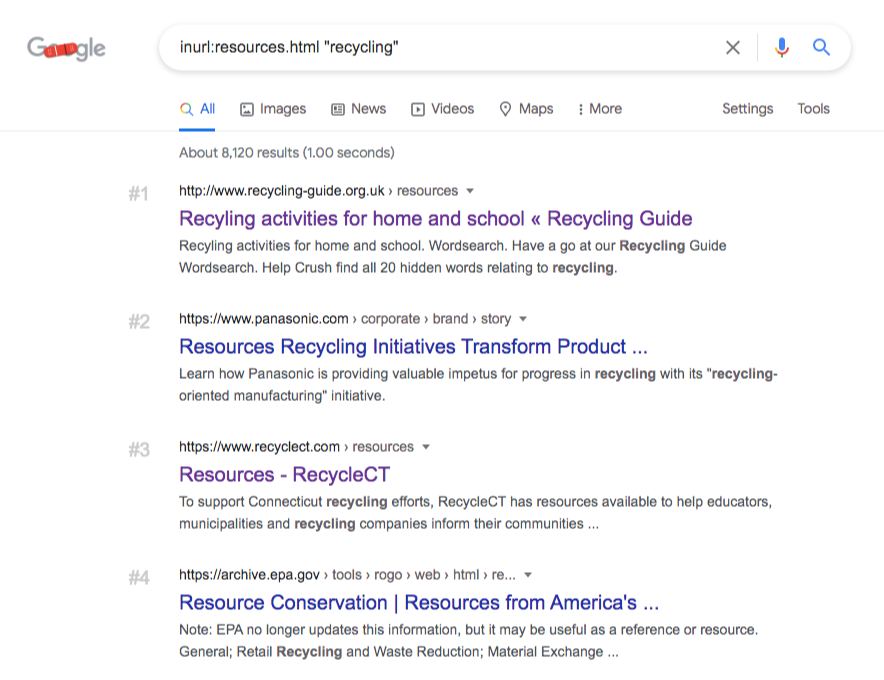Open the More search categories menu
This screenshot has height=680, width=884.
click(x=600, y=109)
